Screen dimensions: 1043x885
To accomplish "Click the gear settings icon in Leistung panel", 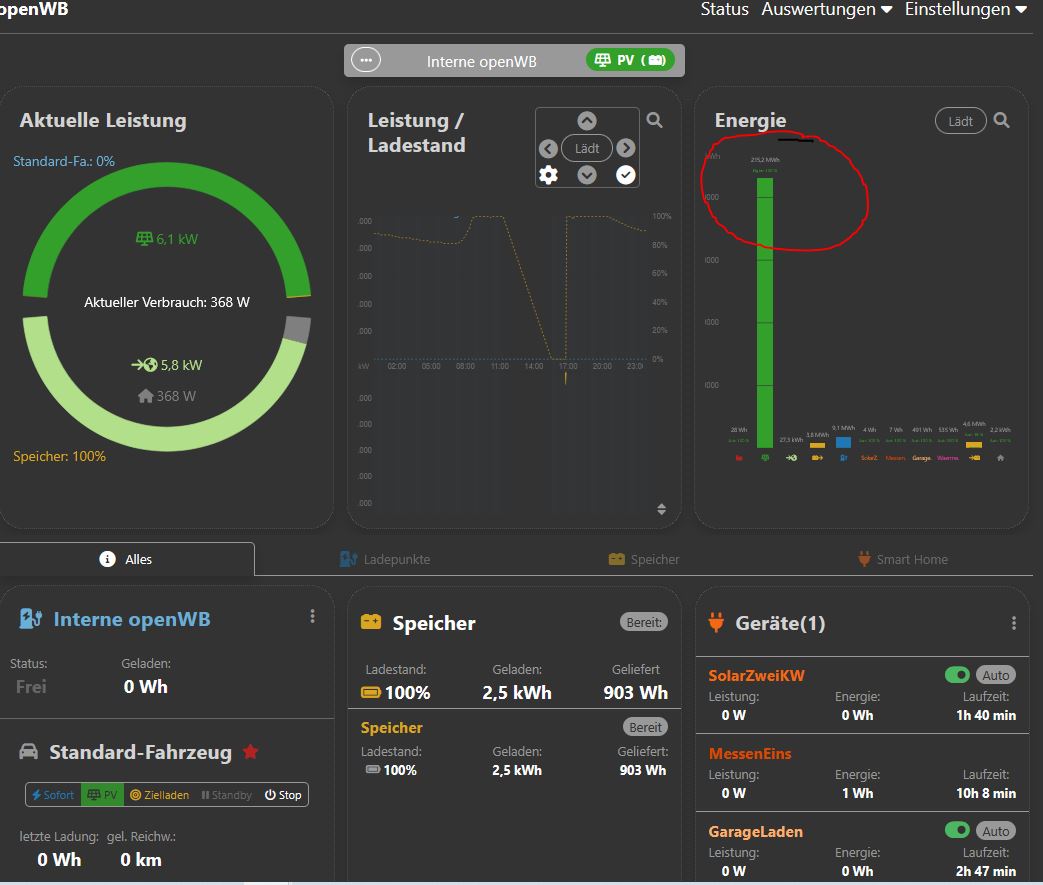I will pyautogui.click(x=548, y=175).
